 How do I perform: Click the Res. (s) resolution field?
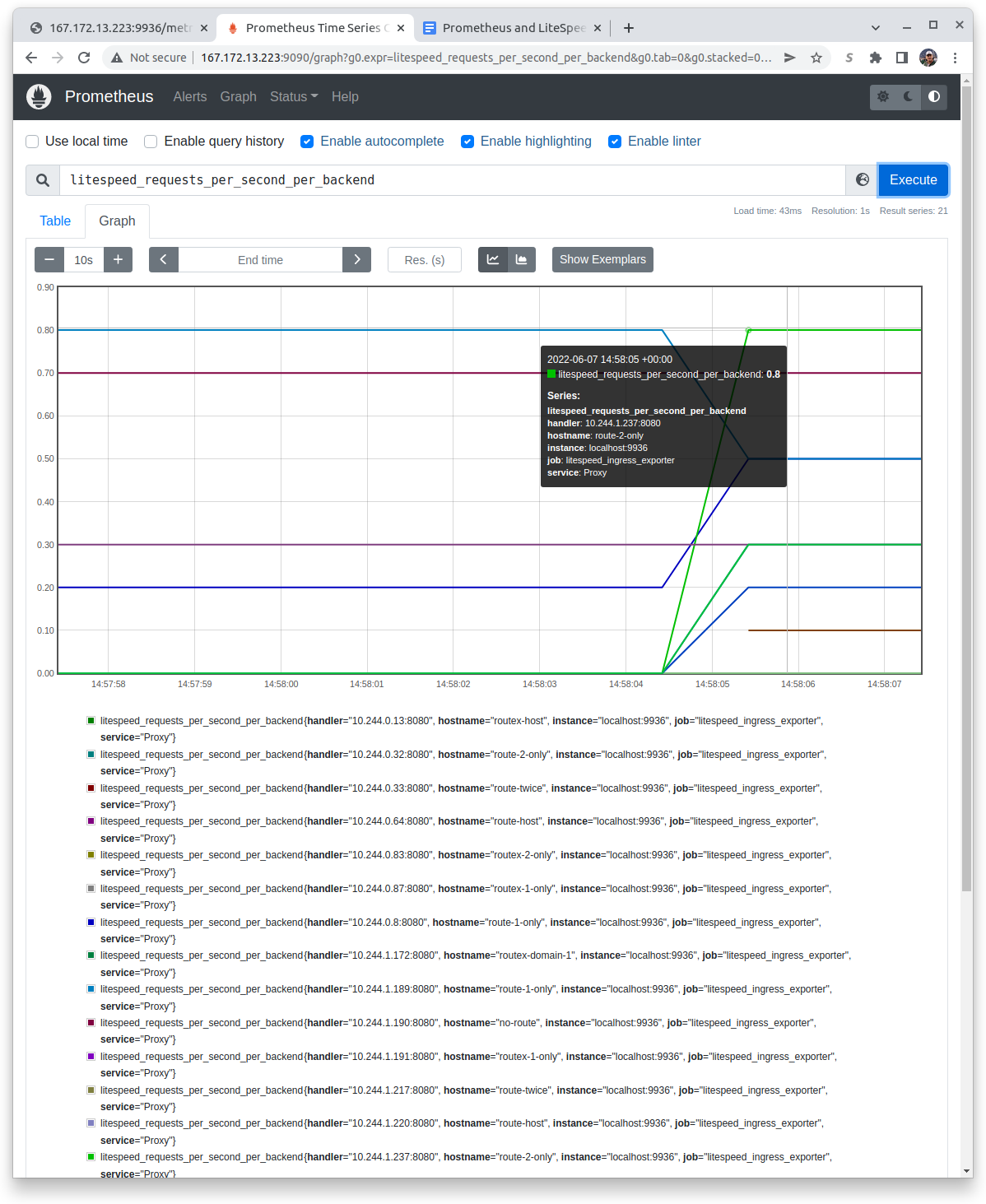point(425,259)
